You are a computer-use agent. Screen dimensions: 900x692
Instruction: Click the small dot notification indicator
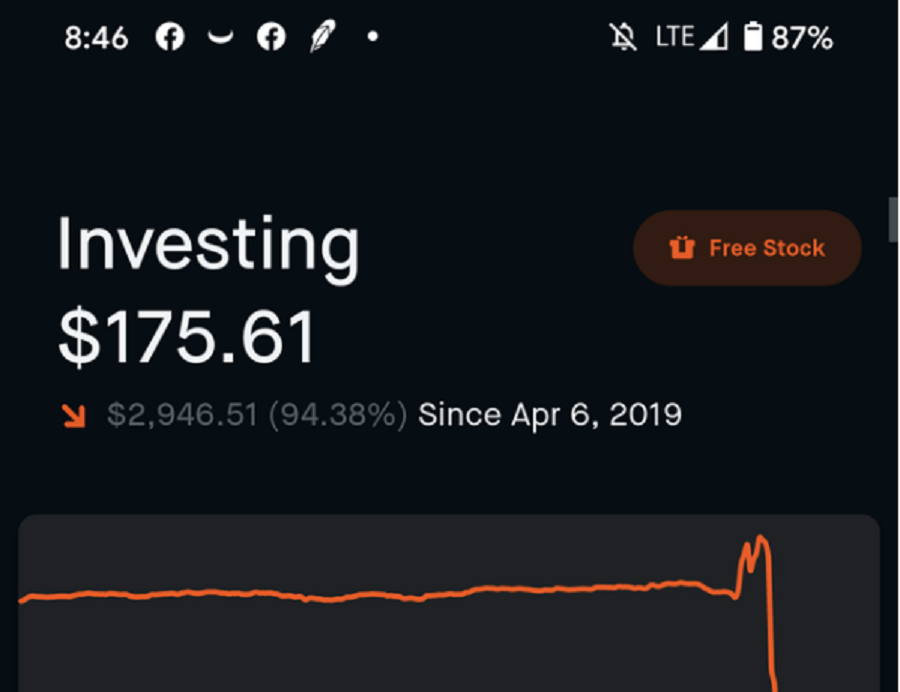[373, 38]
